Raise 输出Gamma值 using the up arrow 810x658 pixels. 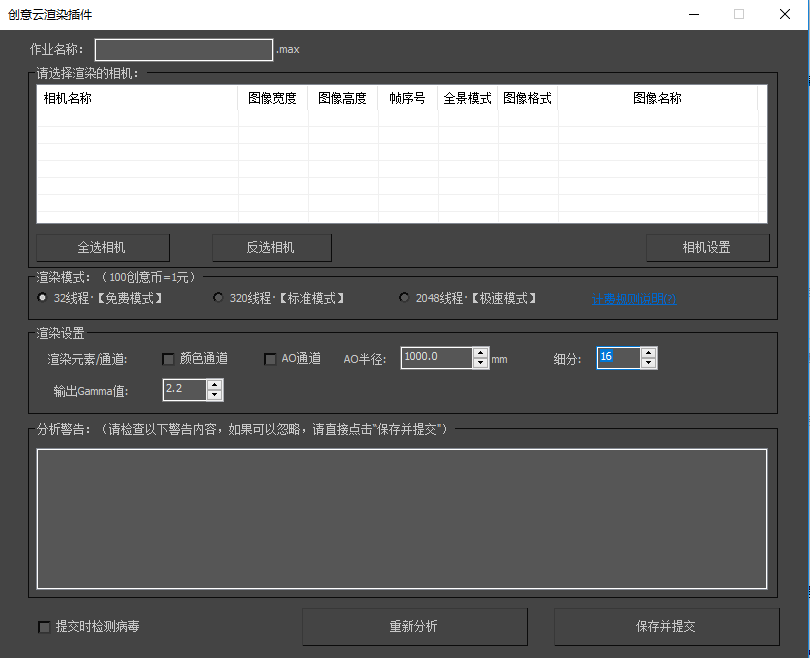(x=215, y=384)
